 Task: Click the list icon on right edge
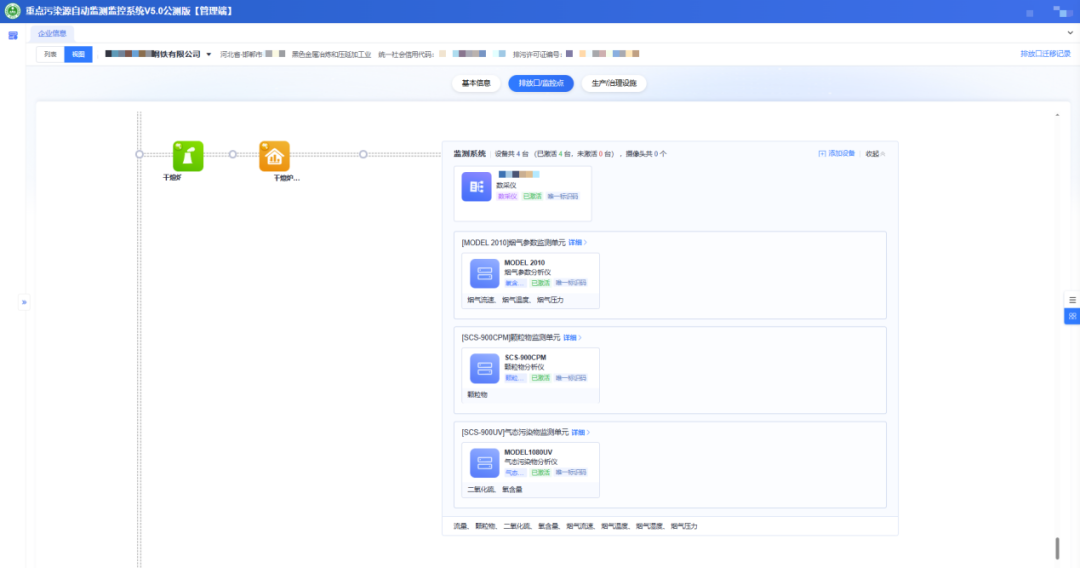tap(1072, 300)
